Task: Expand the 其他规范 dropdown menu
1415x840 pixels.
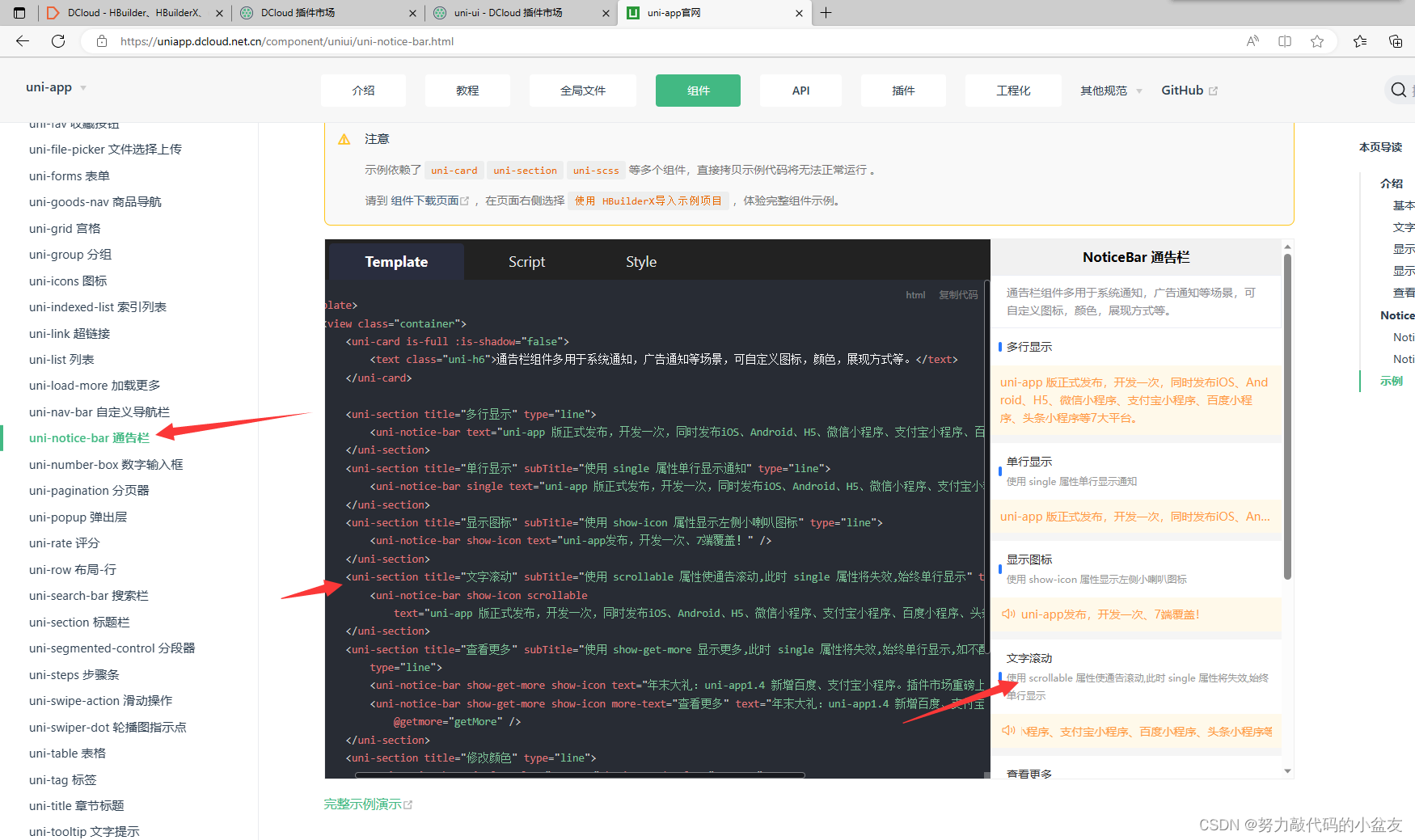Action: 1110,91
